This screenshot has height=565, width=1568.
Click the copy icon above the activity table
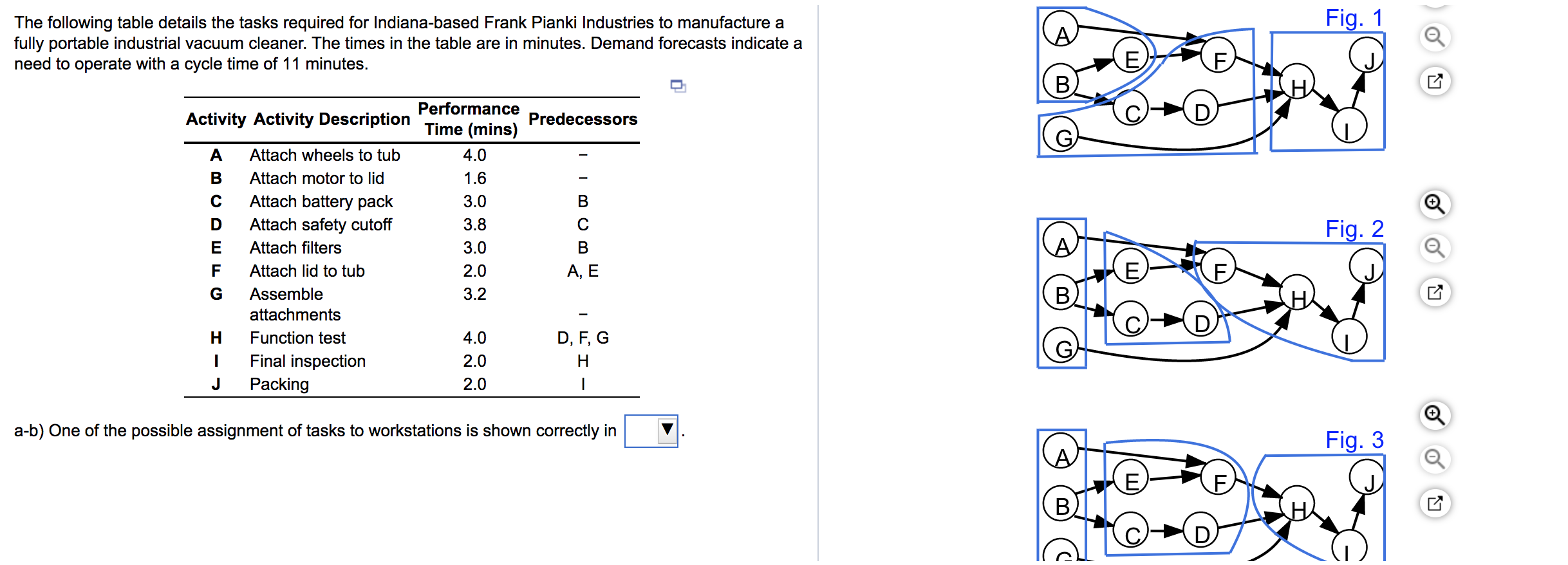(x=678, y=88)
